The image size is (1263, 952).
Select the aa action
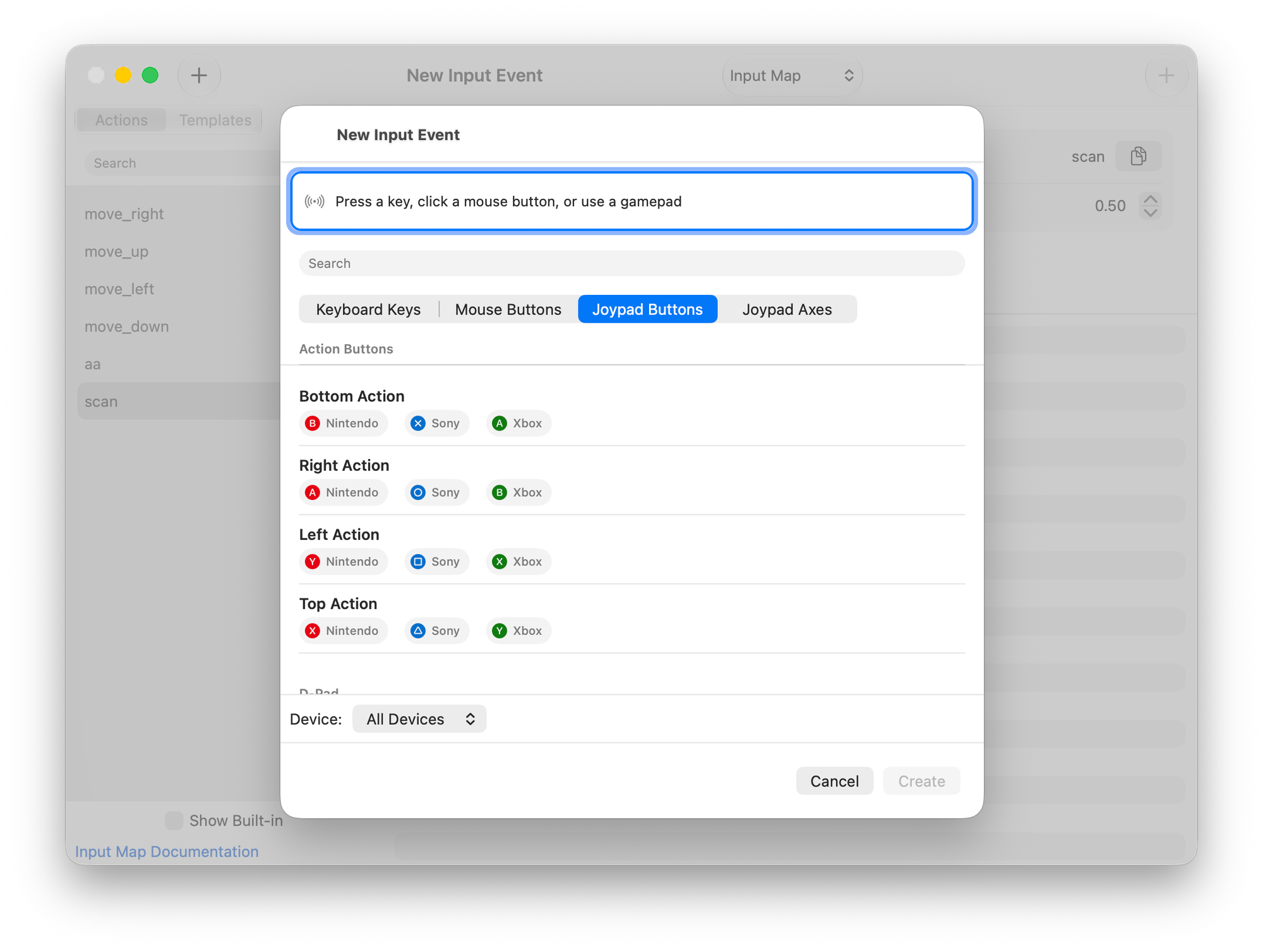click(179, 364)
